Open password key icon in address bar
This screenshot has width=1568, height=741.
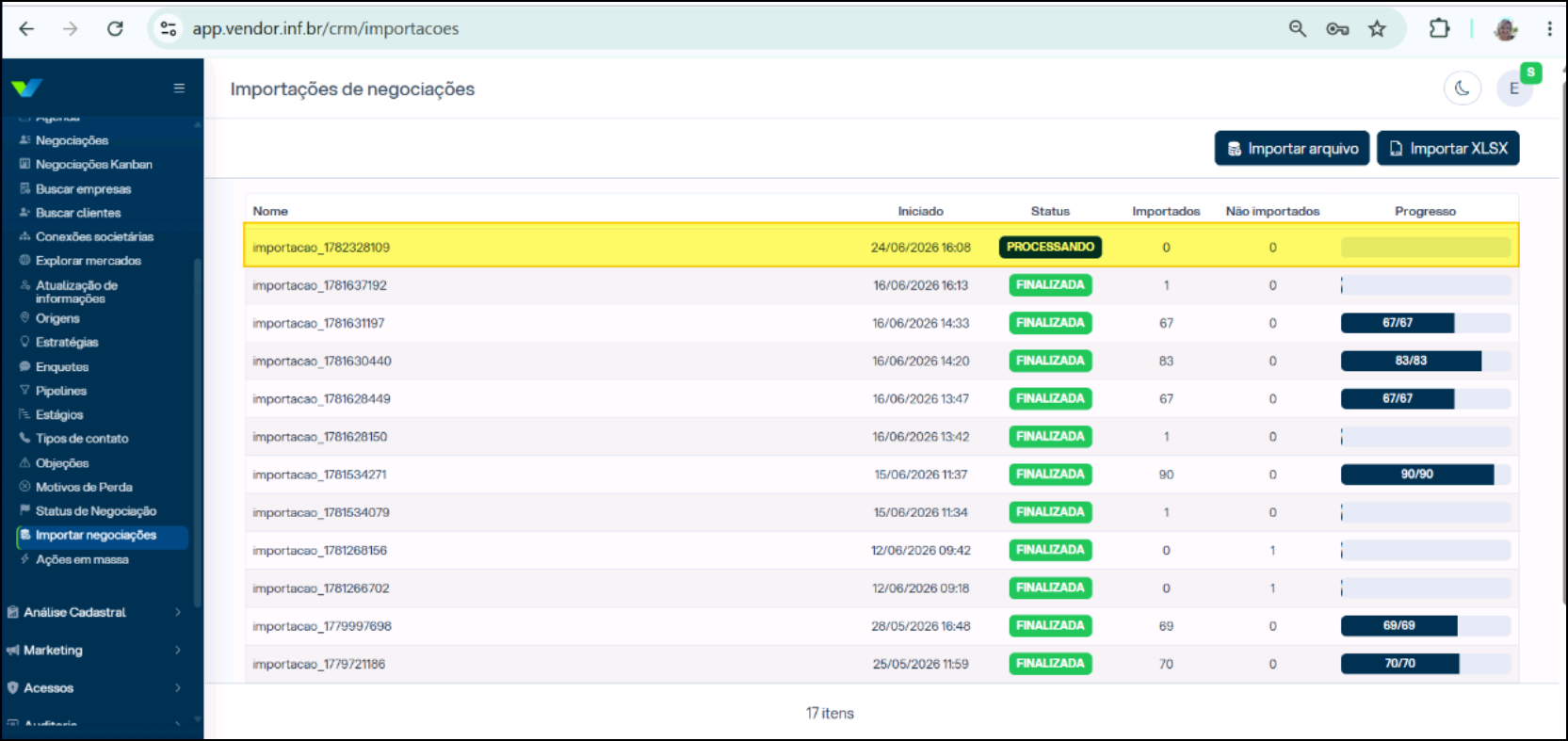point(1337,28)
